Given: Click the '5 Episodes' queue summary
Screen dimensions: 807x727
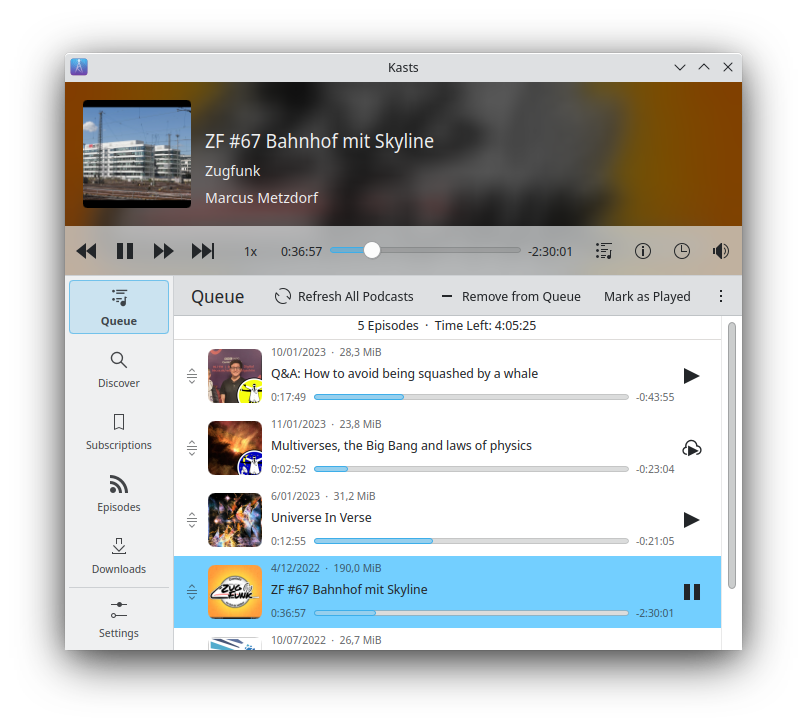Looking at the screenshot, I should tap(388, 326).
